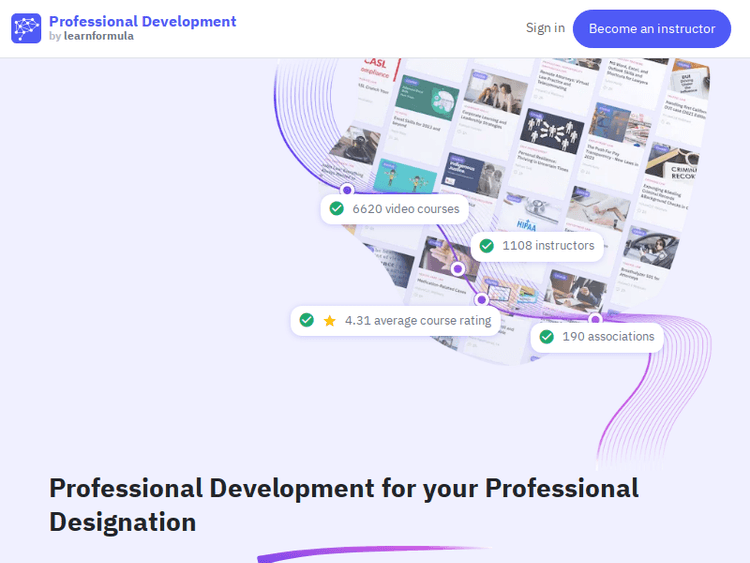Viewport: 750px width, 563px height.
Task: Click green checkmark beside 190 associations
Action: pos(546,337)
